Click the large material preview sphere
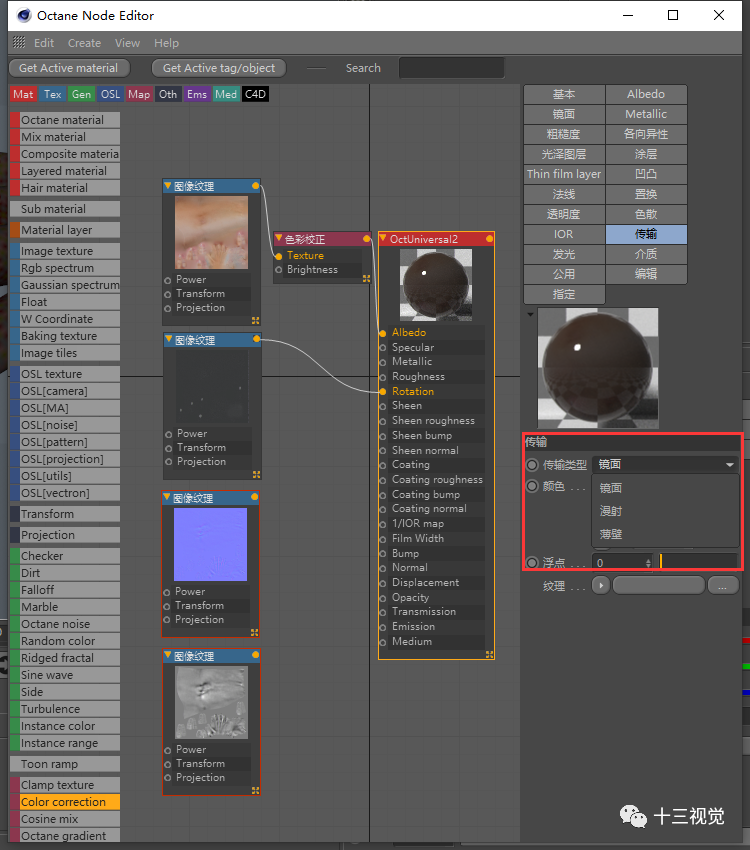This screenshot has width=750, height=850. click(598, 368)
